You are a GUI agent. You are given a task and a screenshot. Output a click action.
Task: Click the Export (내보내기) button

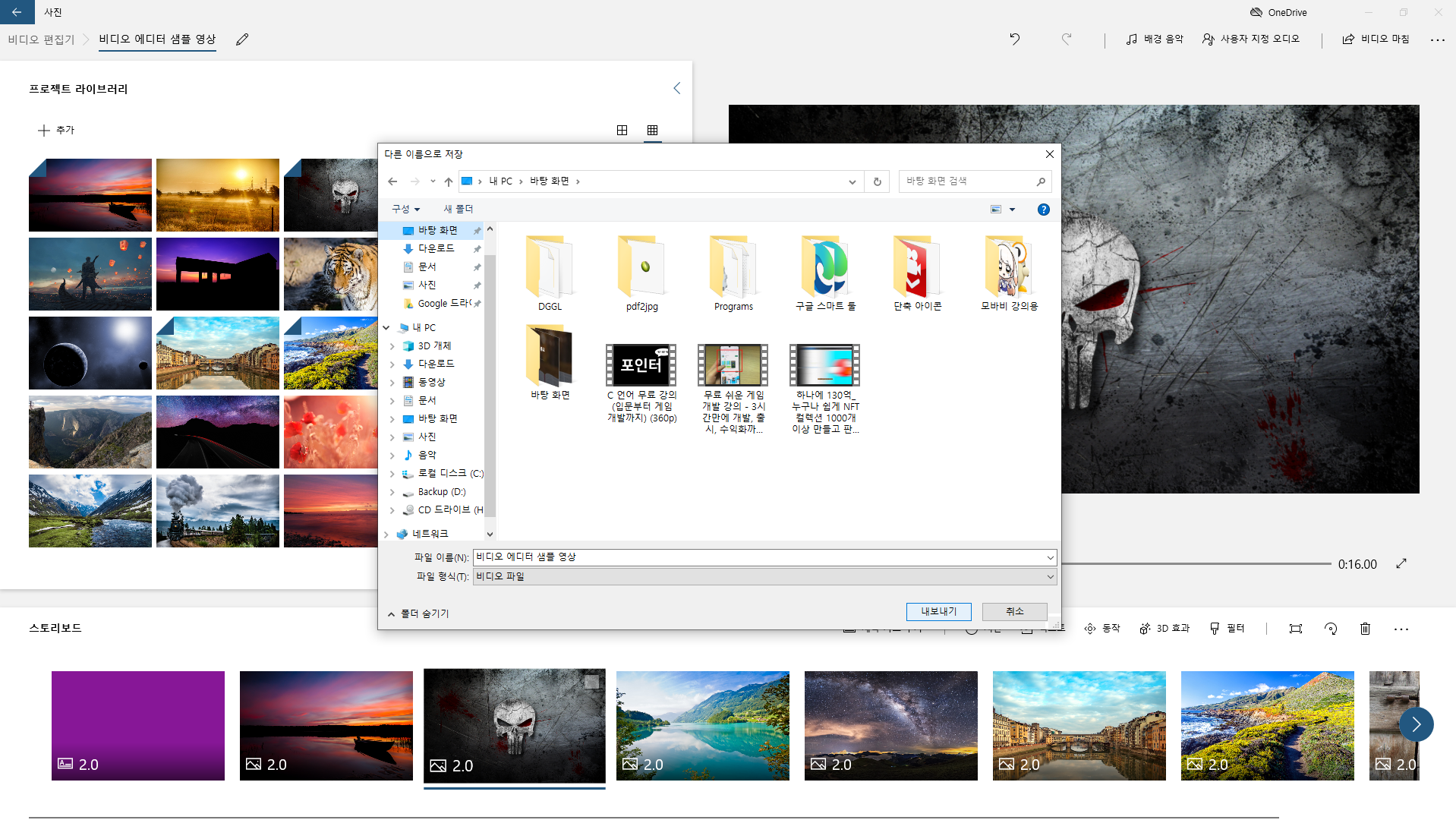click(938, 611)
